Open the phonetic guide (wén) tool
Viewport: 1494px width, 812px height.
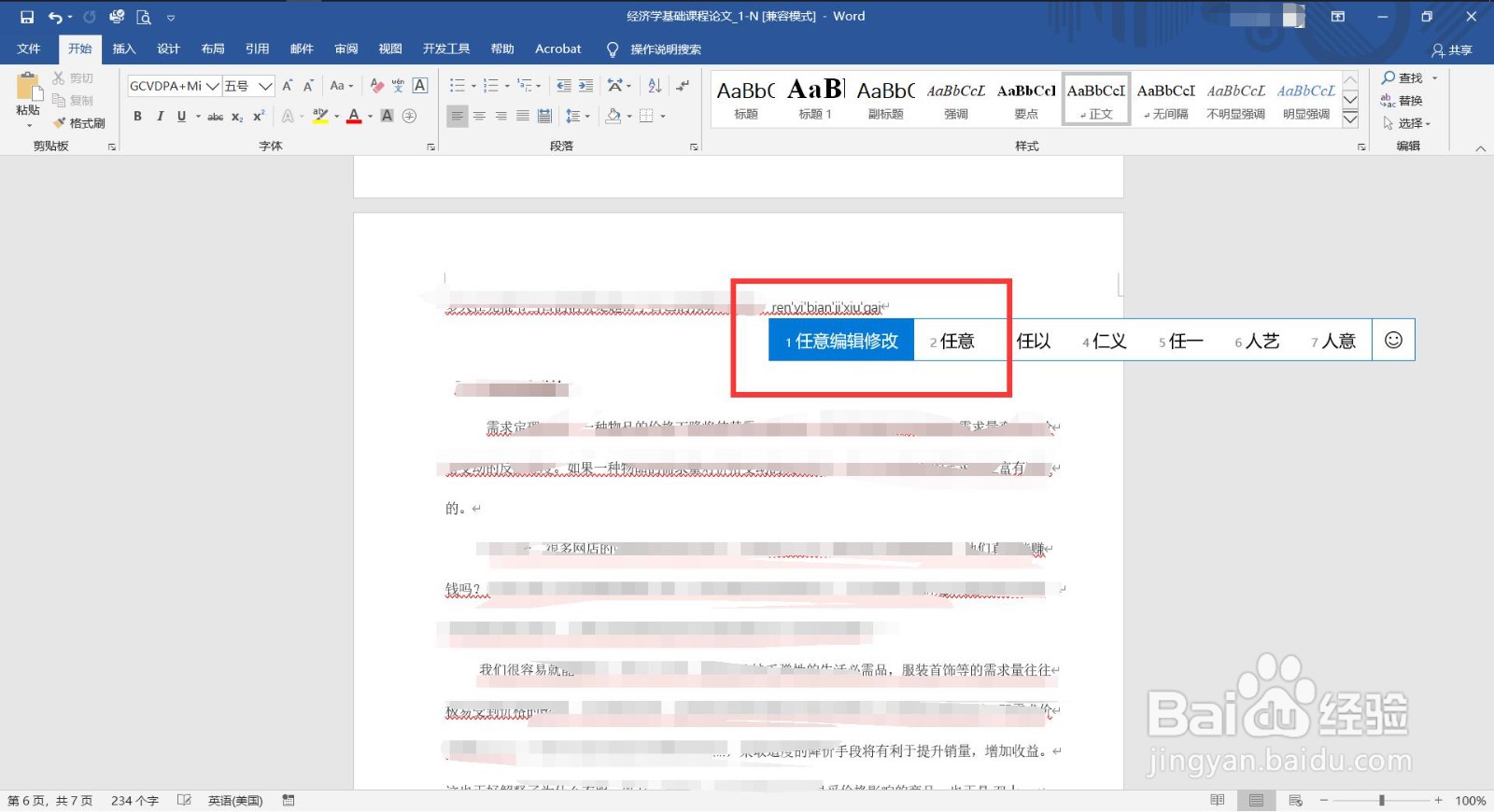tap(399, 86)
